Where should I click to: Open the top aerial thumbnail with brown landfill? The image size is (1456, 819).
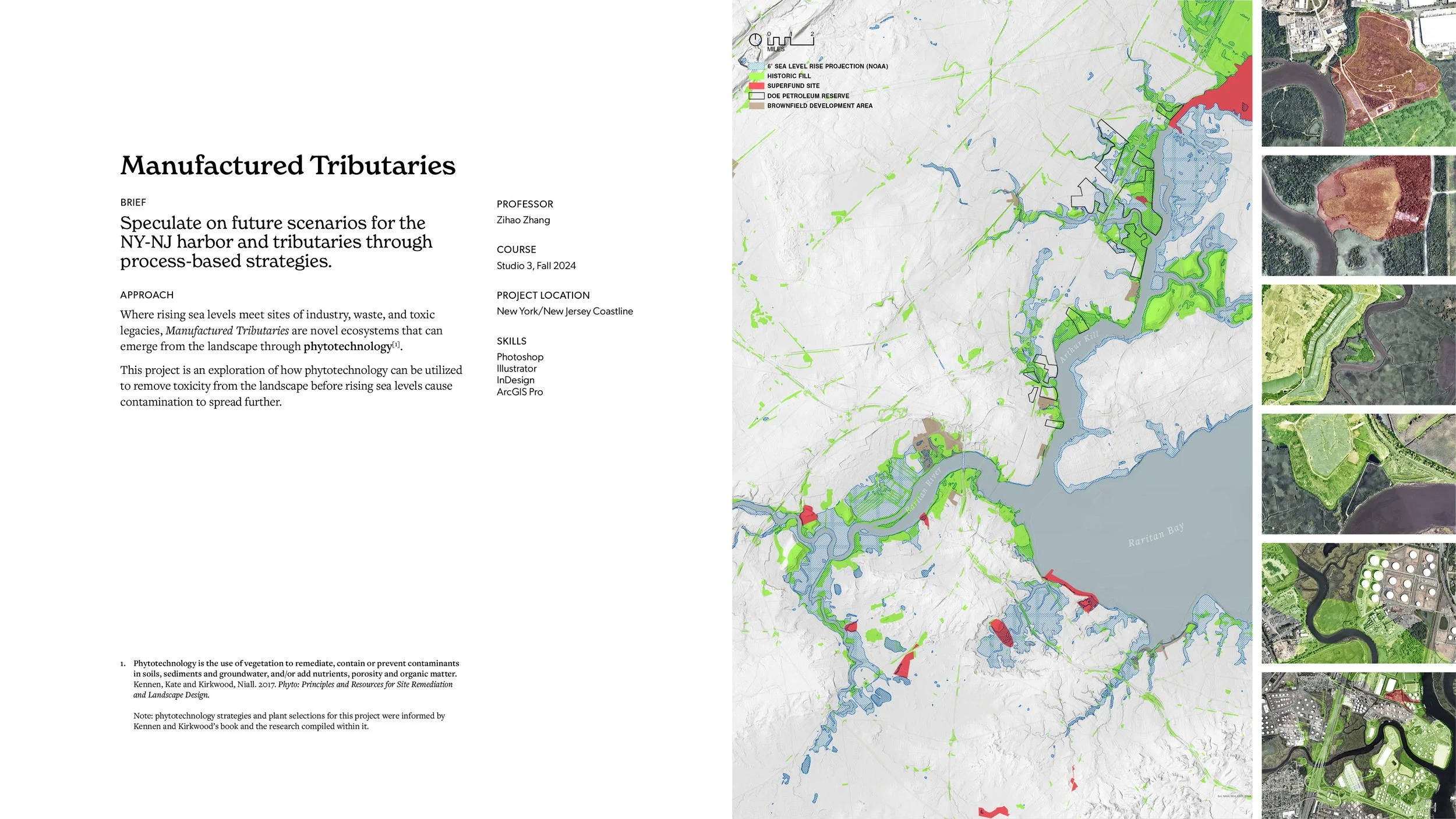(1358, 73)
